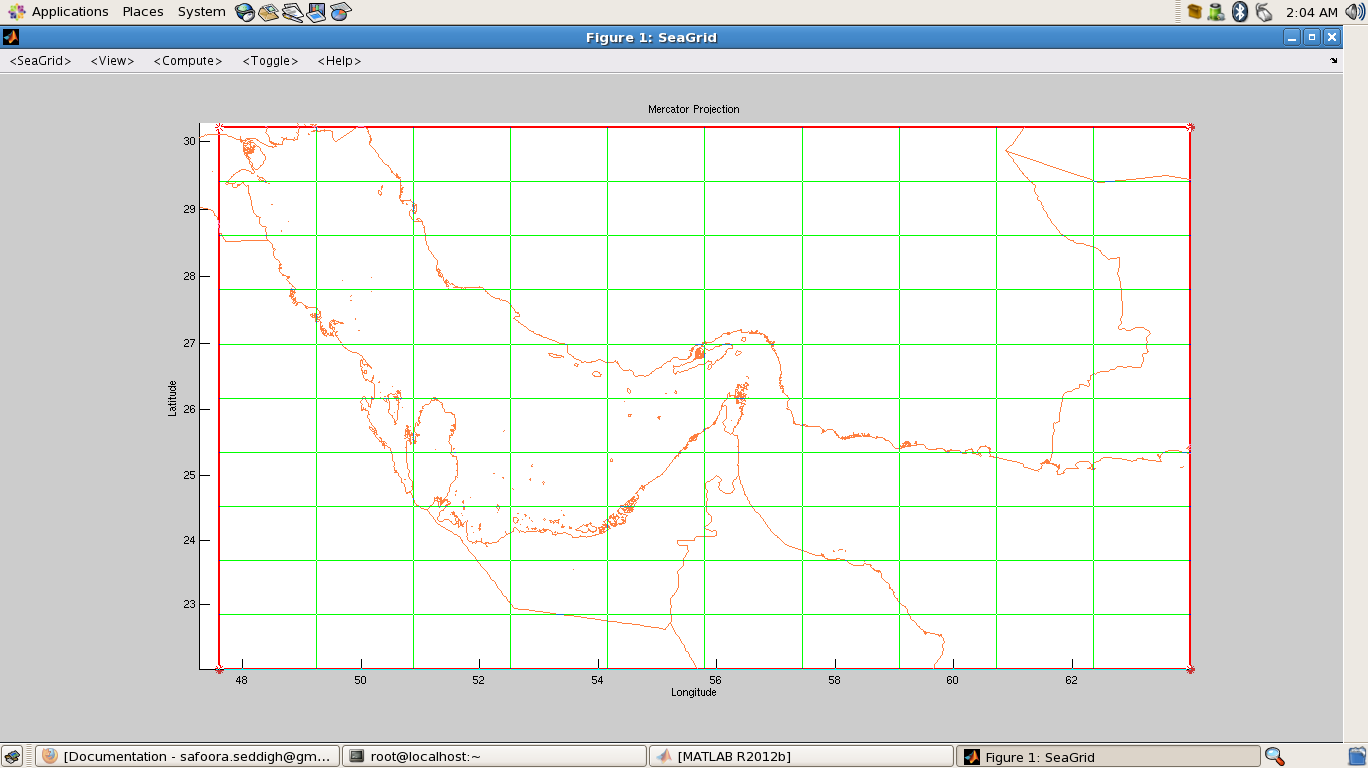The width and height of the screenshot is (1368, 768).
Task: Open the volume speaker control
Action: pyautogui.click(x=1355, y=12)
